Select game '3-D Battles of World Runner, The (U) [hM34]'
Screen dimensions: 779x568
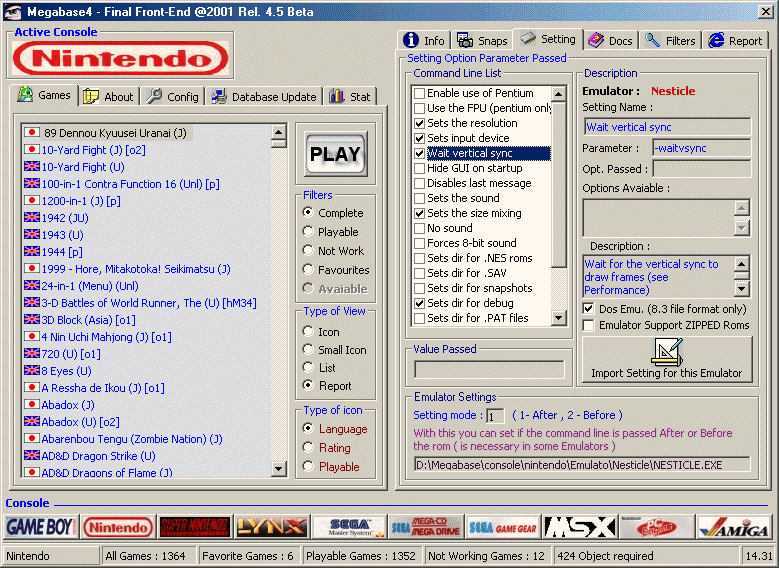click(149, 303)
